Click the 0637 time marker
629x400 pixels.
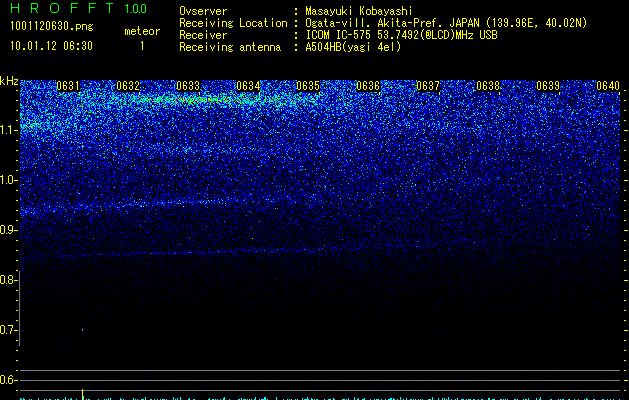pos(428,86)
